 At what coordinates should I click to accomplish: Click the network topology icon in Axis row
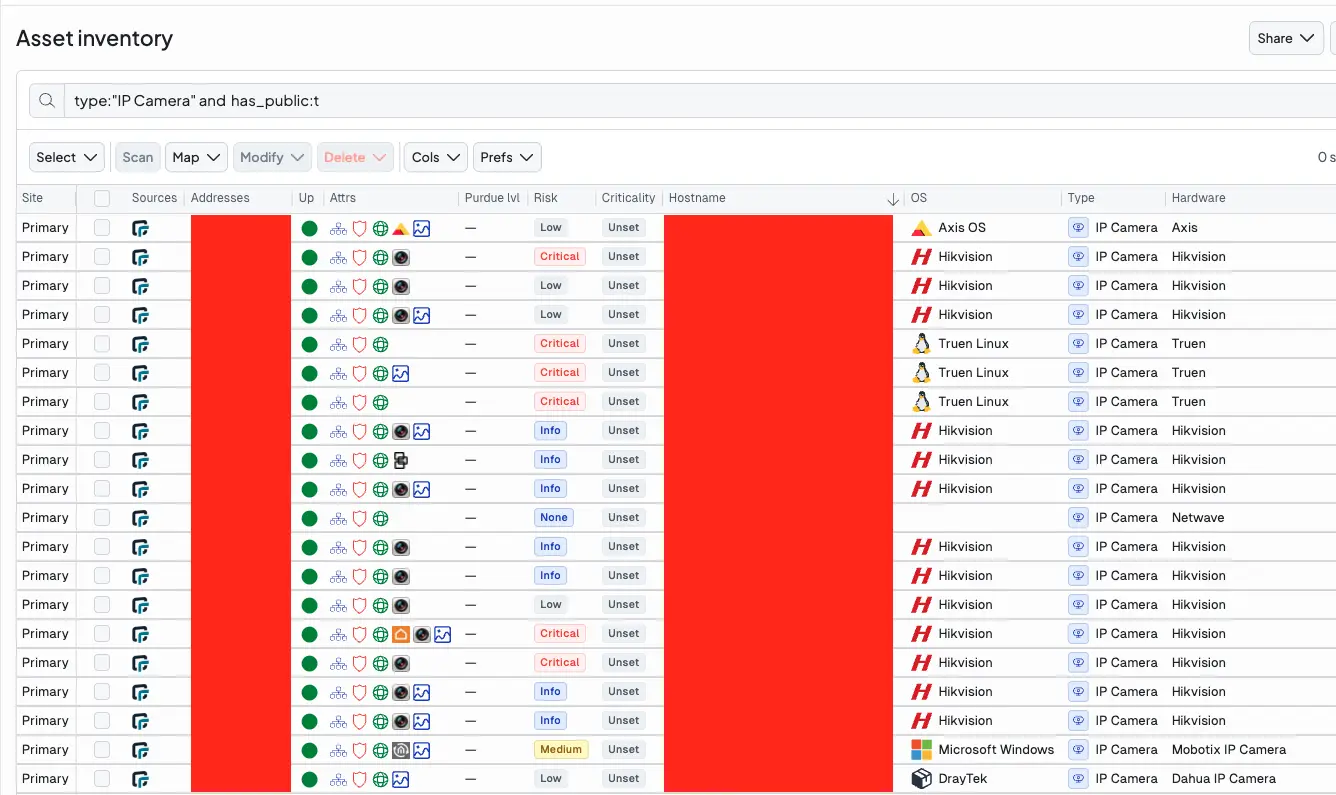coord(338,228)
